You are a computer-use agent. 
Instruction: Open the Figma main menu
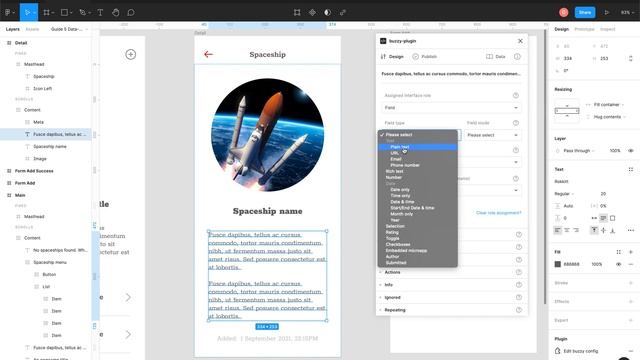pos(9,12)
